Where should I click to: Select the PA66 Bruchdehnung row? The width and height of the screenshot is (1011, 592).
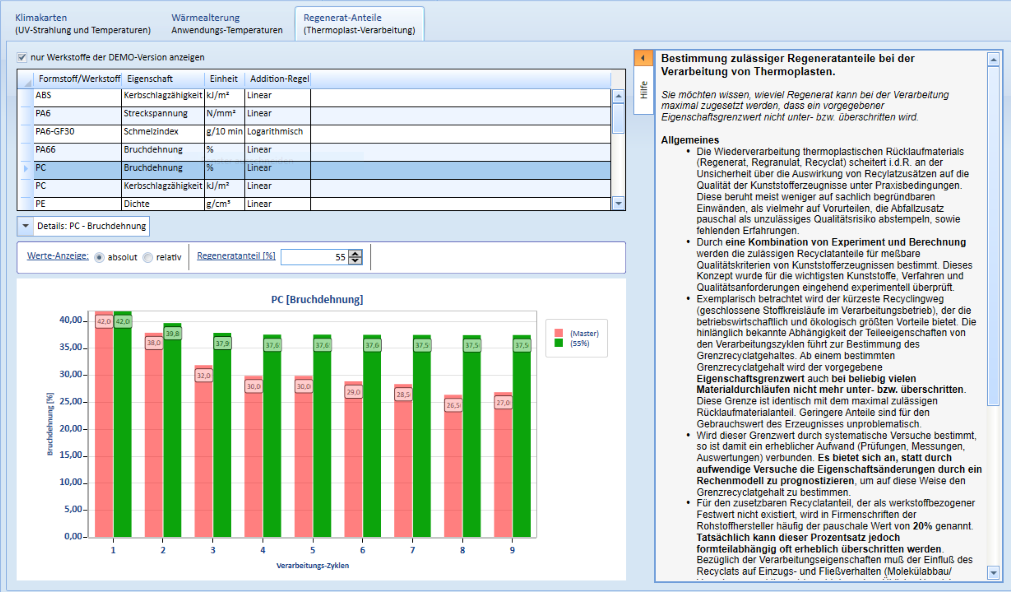pos(315,150)
